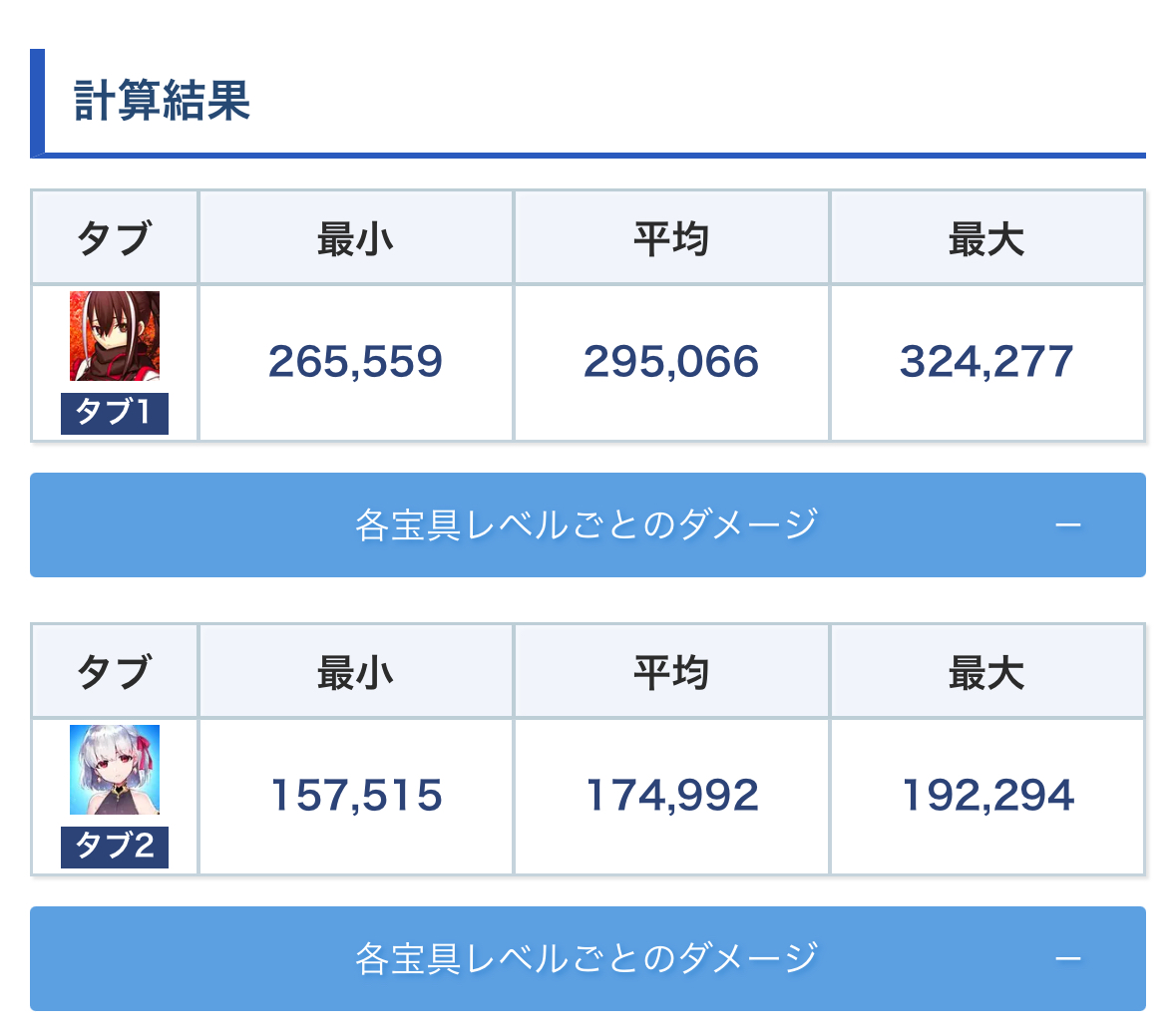Click the 計算結果 section heading

pyautogui.click(x=162, y=101)
